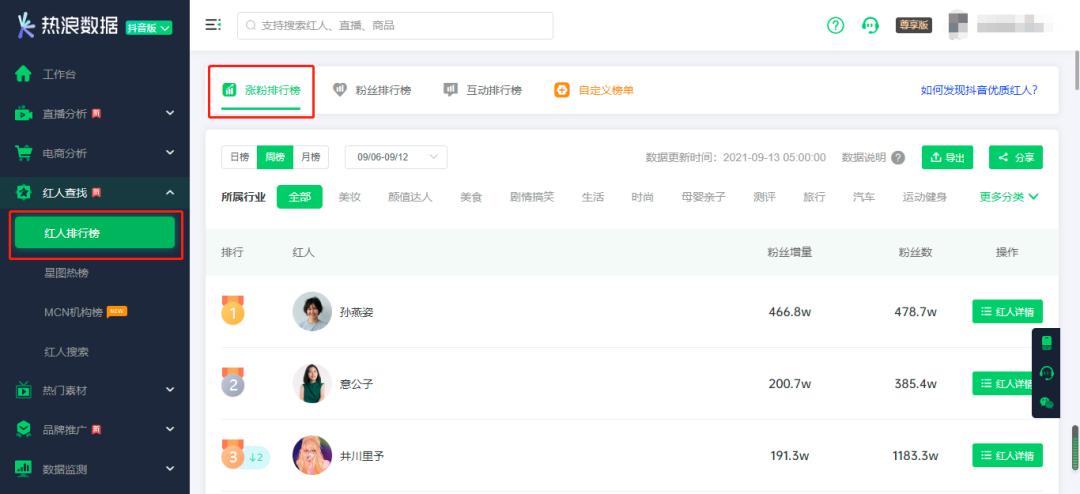The image size is (1080, 494).
Task: Select the 美食 industry filter
Action: tap(471, 197)
